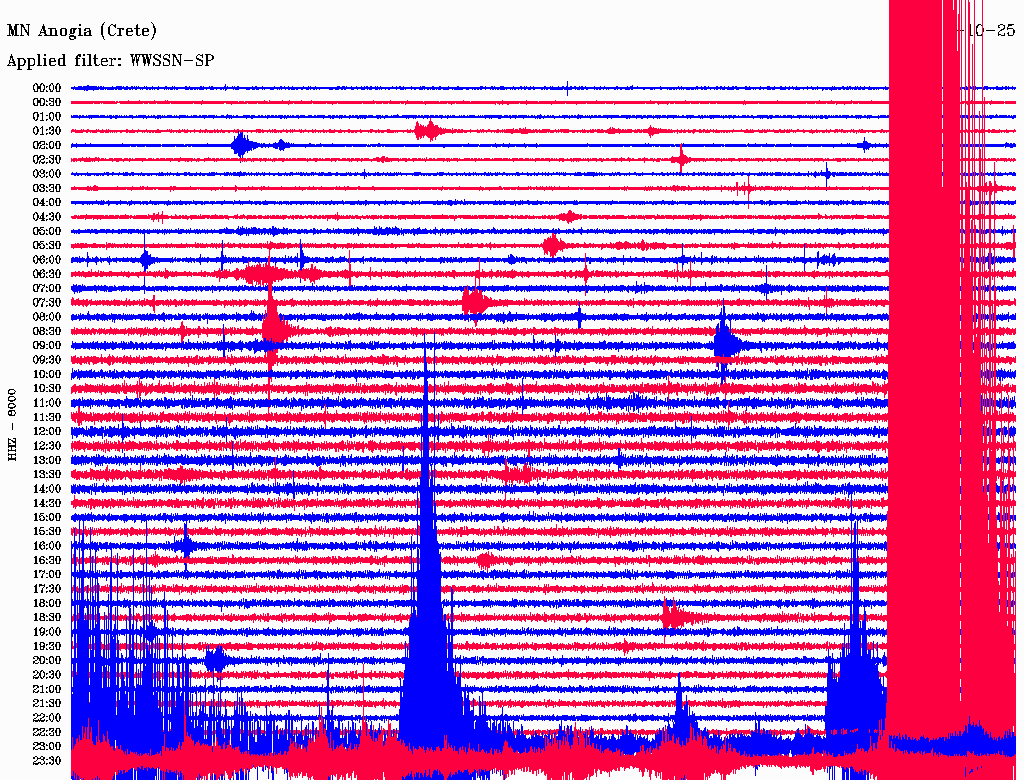
Task: Select the 16:30 time label
Action: tap(47, 561)
